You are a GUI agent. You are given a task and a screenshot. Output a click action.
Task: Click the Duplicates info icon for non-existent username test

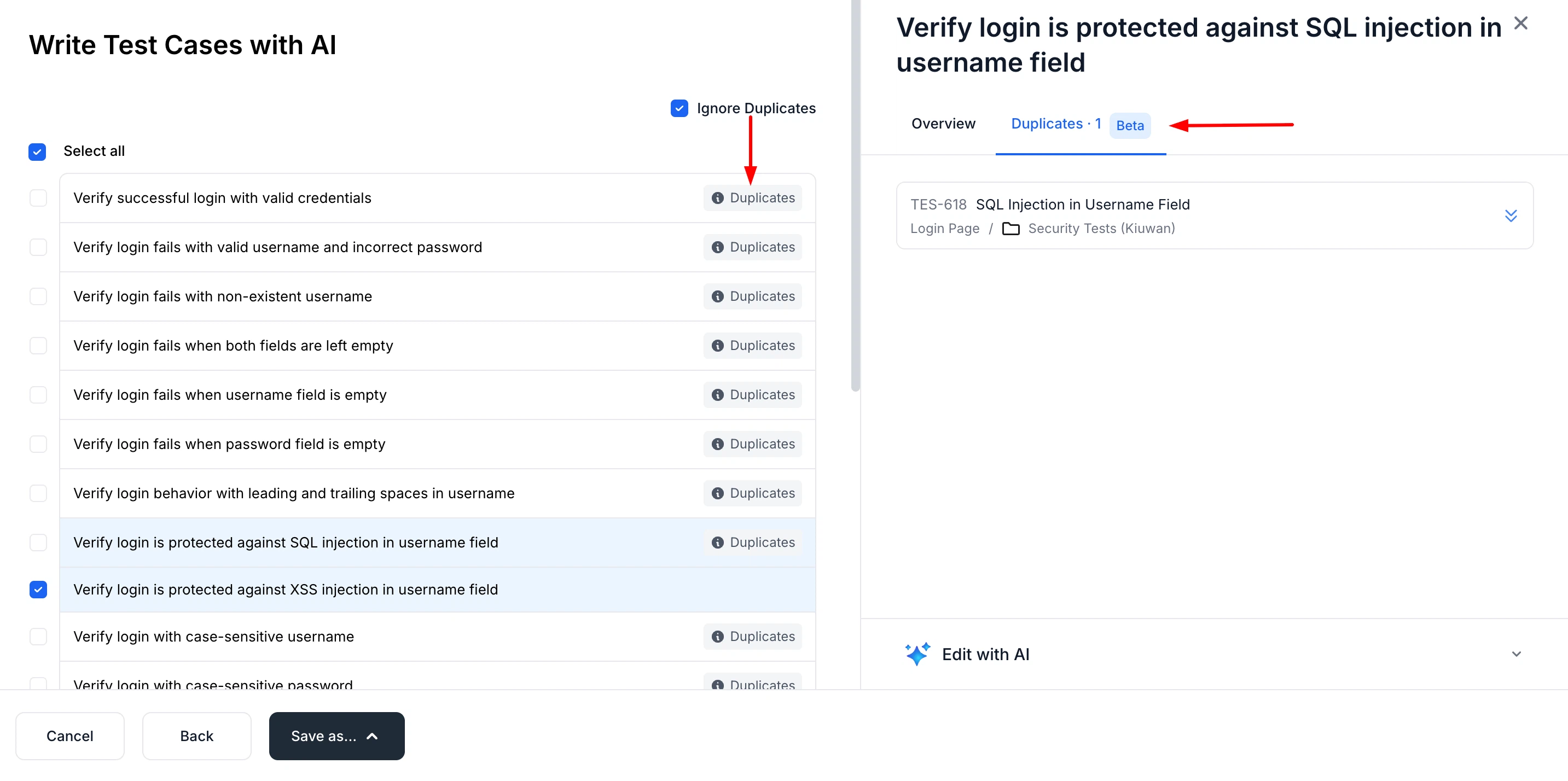pyautogui.click(x=718, y=296)
